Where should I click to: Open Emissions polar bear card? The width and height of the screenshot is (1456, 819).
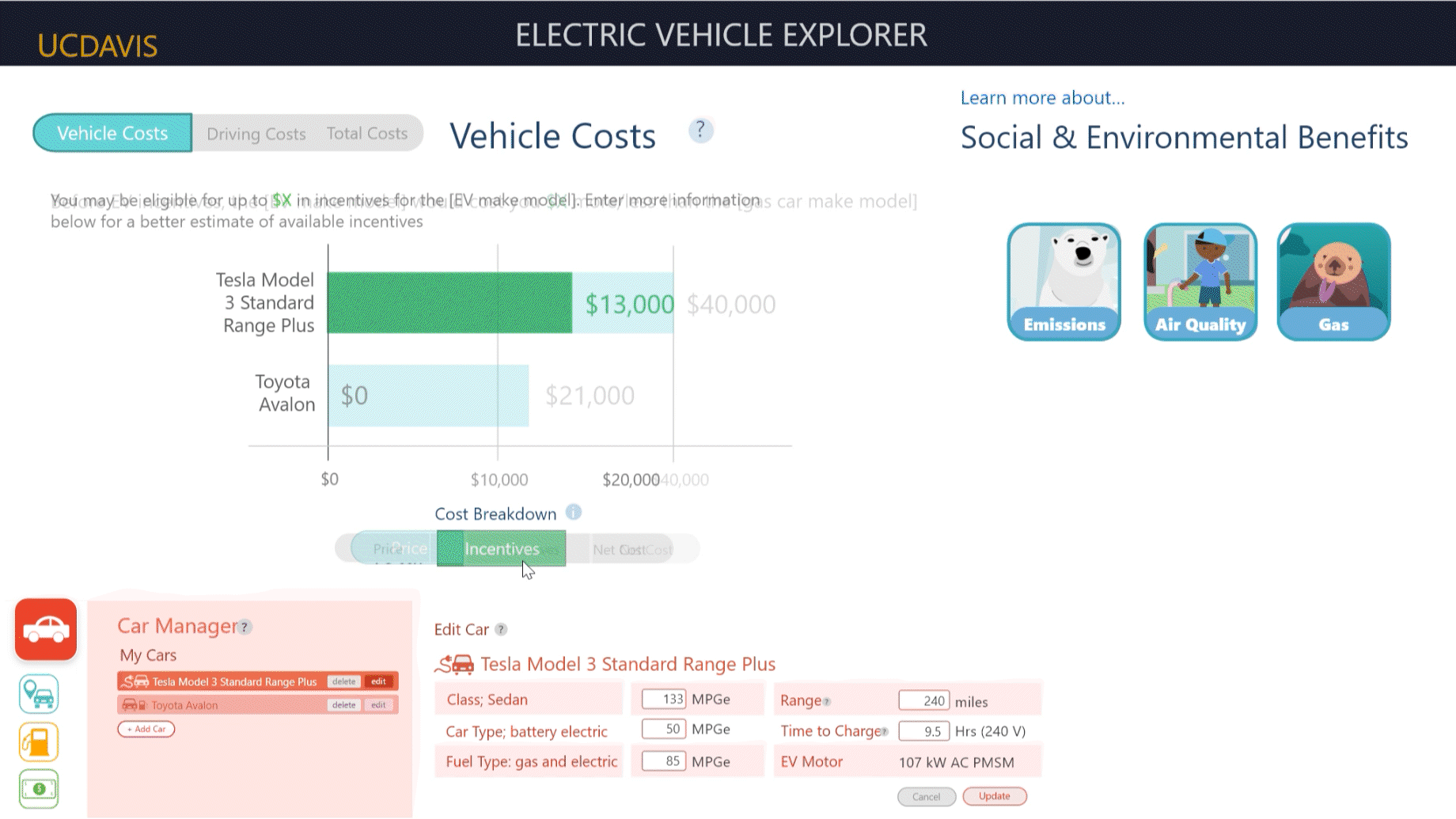point(1064,282)
